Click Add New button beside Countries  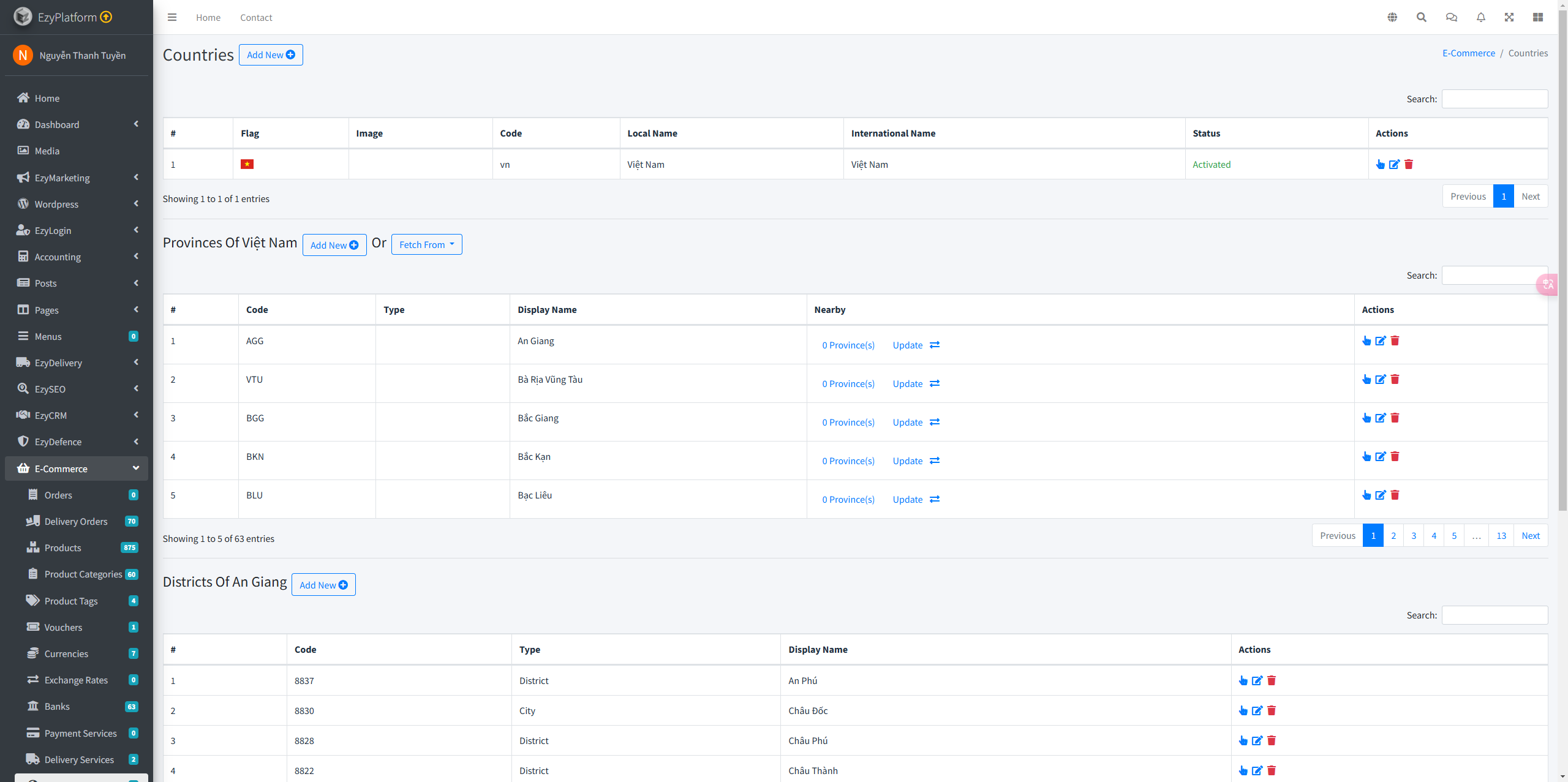coord(271,55)
